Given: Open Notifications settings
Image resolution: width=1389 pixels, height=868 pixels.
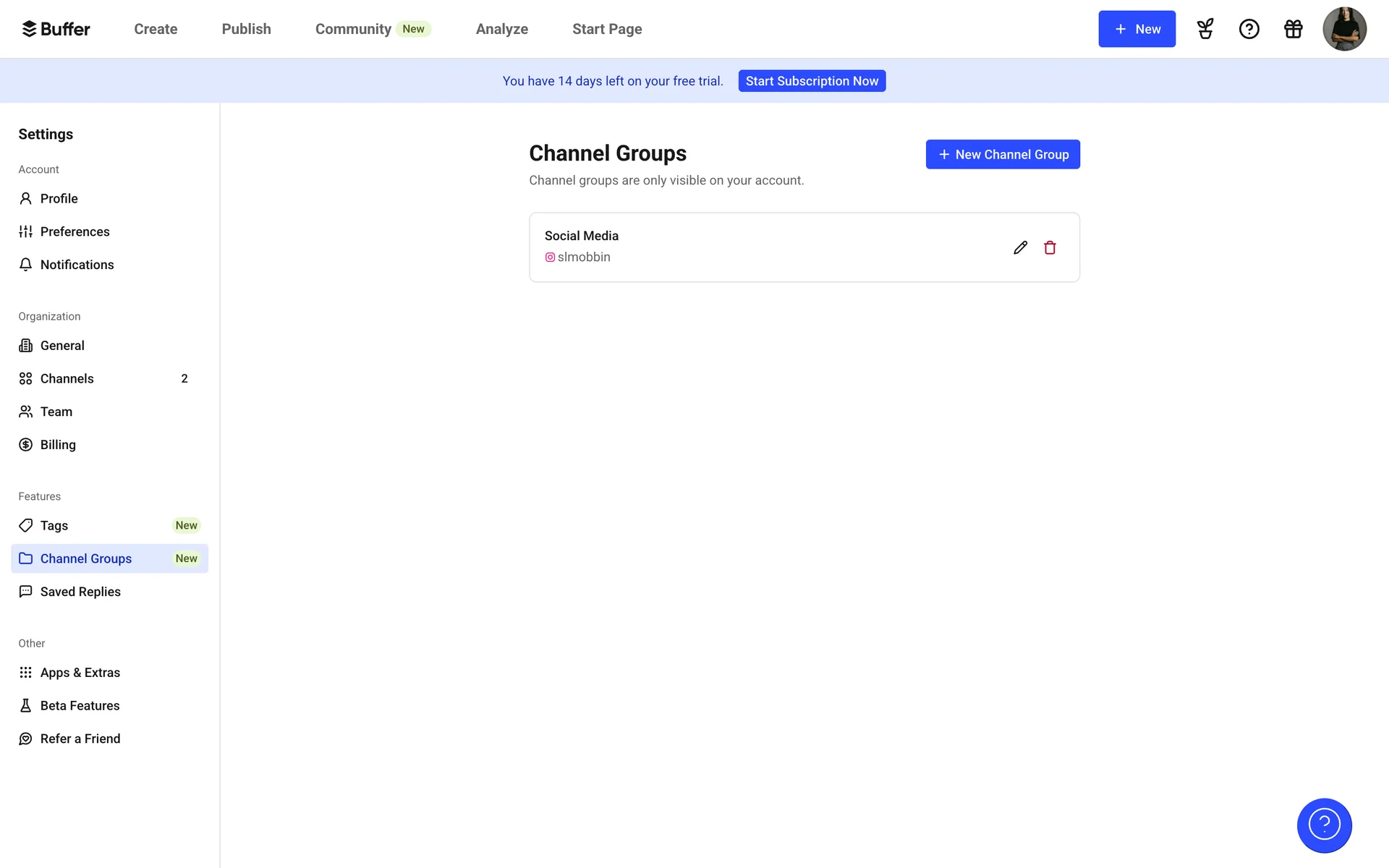Looking at the screenshot, I should click(x=77, y=265).
